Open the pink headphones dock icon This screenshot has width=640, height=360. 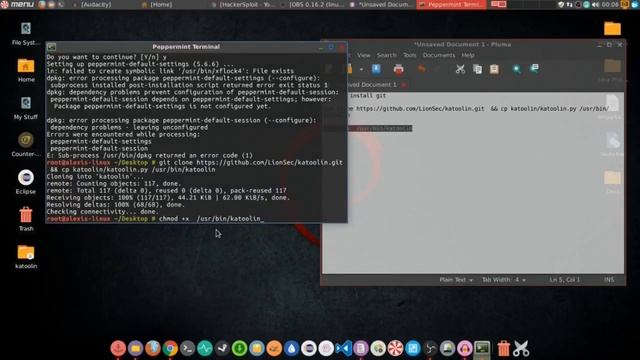click(464, 348)
